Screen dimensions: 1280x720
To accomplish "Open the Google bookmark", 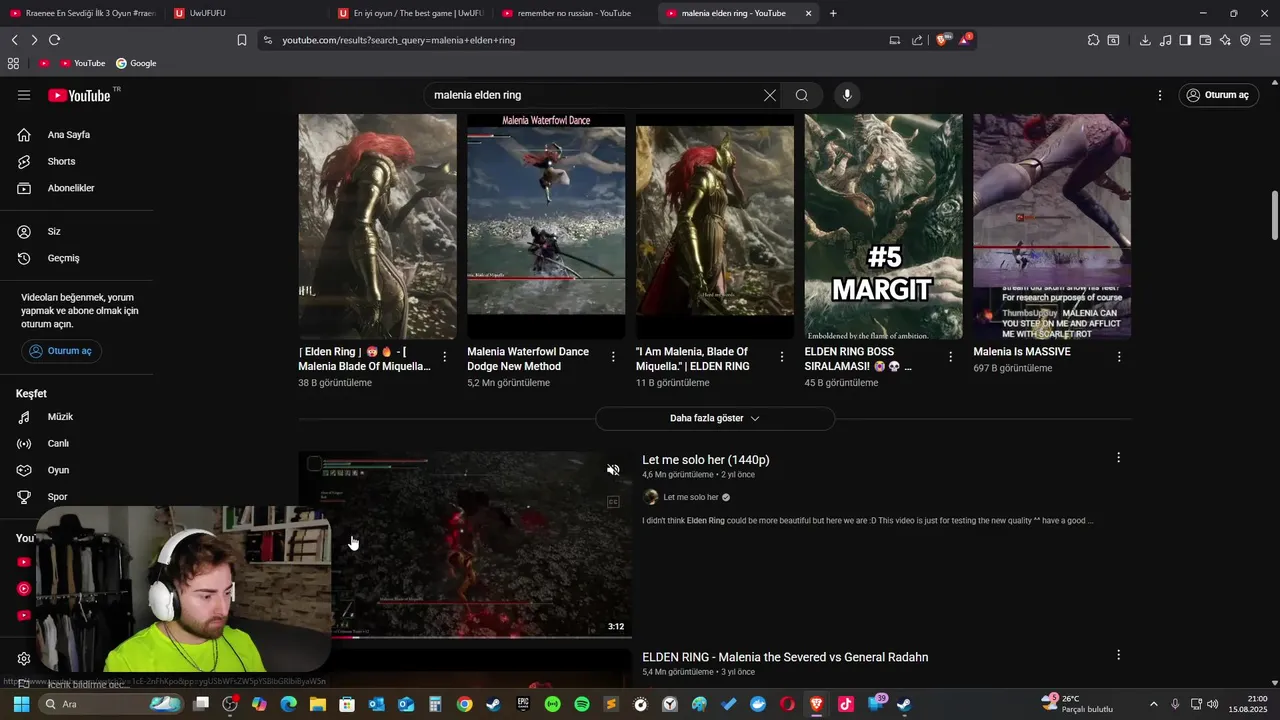I will [x=136, y=63].
